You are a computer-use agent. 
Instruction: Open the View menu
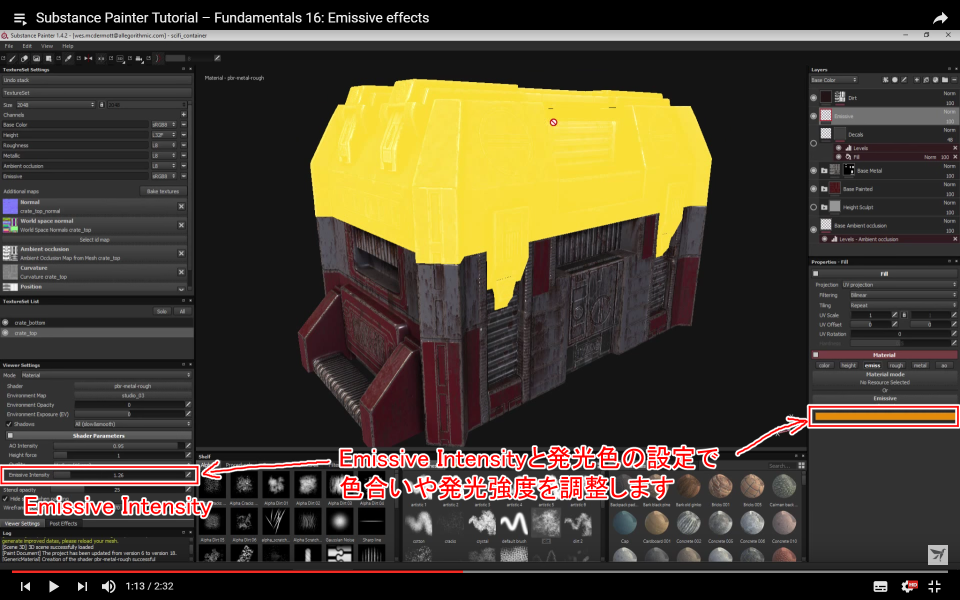pyautogui.click(x=47, y=46)
